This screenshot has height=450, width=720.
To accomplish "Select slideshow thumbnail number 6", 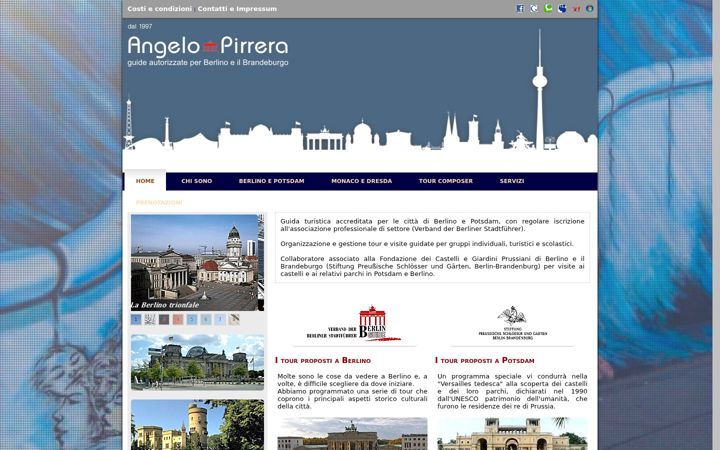I will [x=206, y=319].
